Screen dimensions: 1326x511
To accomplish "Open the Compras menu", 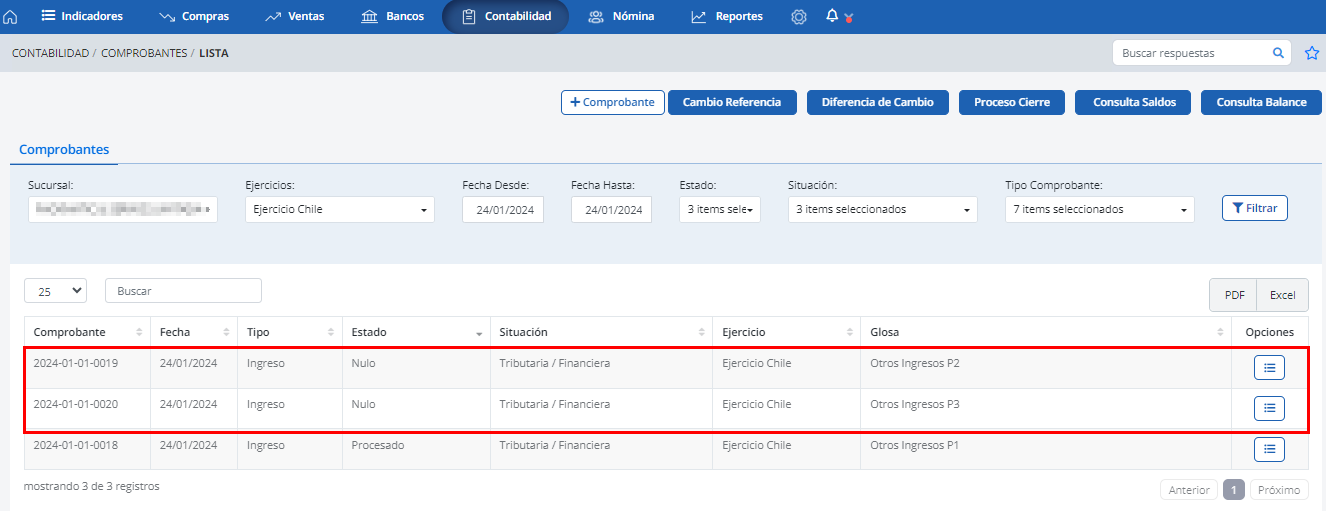I will [x=194, y=17].
